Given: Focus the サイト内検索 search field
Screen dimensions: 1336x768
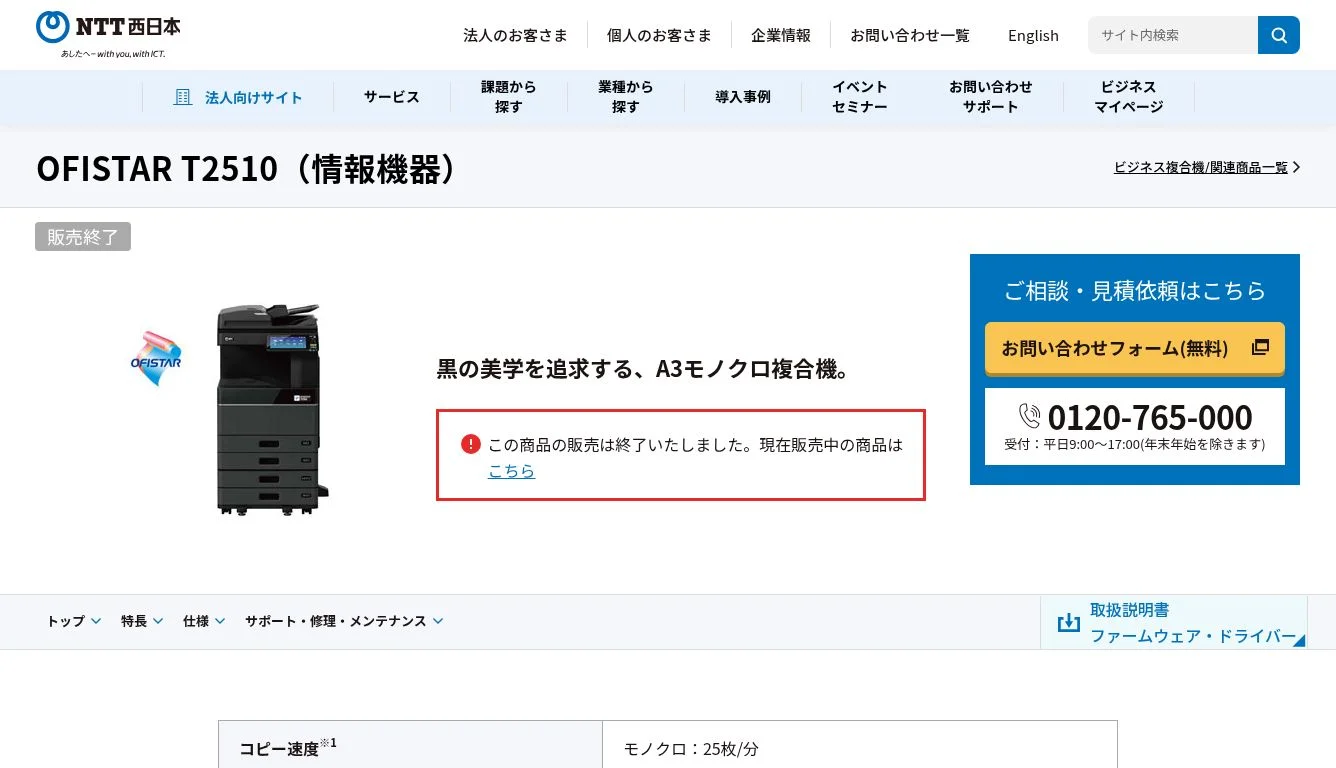Looking at the screenshot, I should tap(1173, 35).
